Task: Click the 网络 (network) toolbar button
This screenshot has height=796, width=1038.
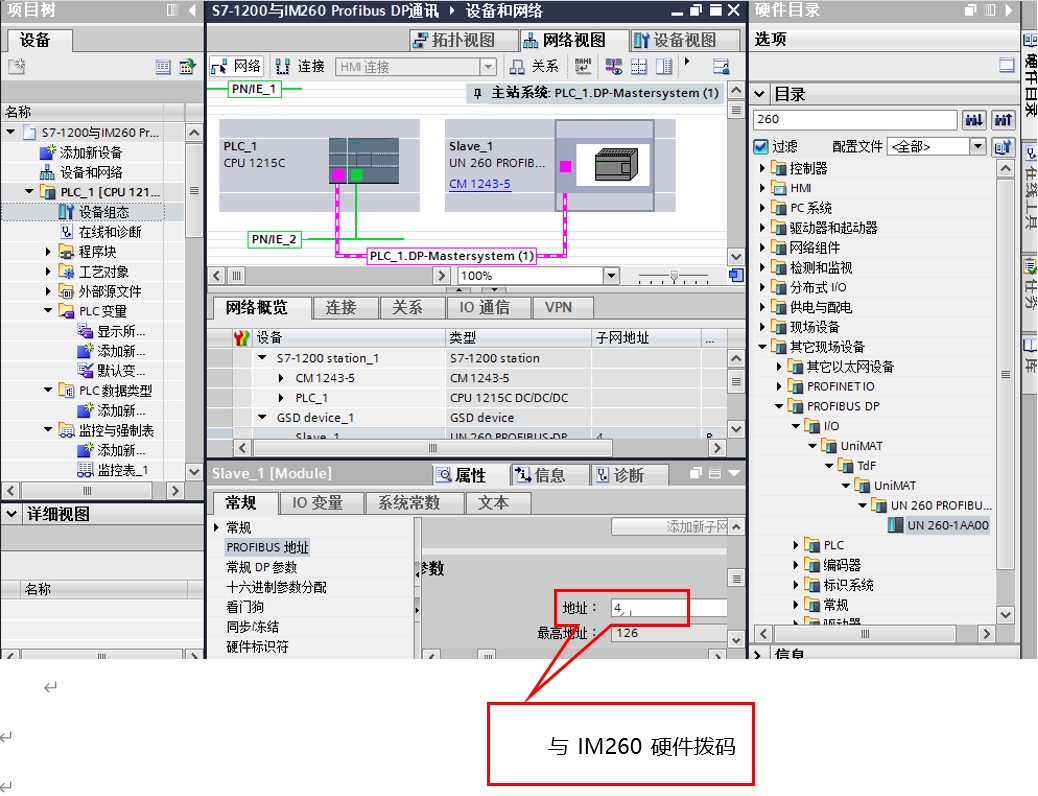Action: [236, 67]
